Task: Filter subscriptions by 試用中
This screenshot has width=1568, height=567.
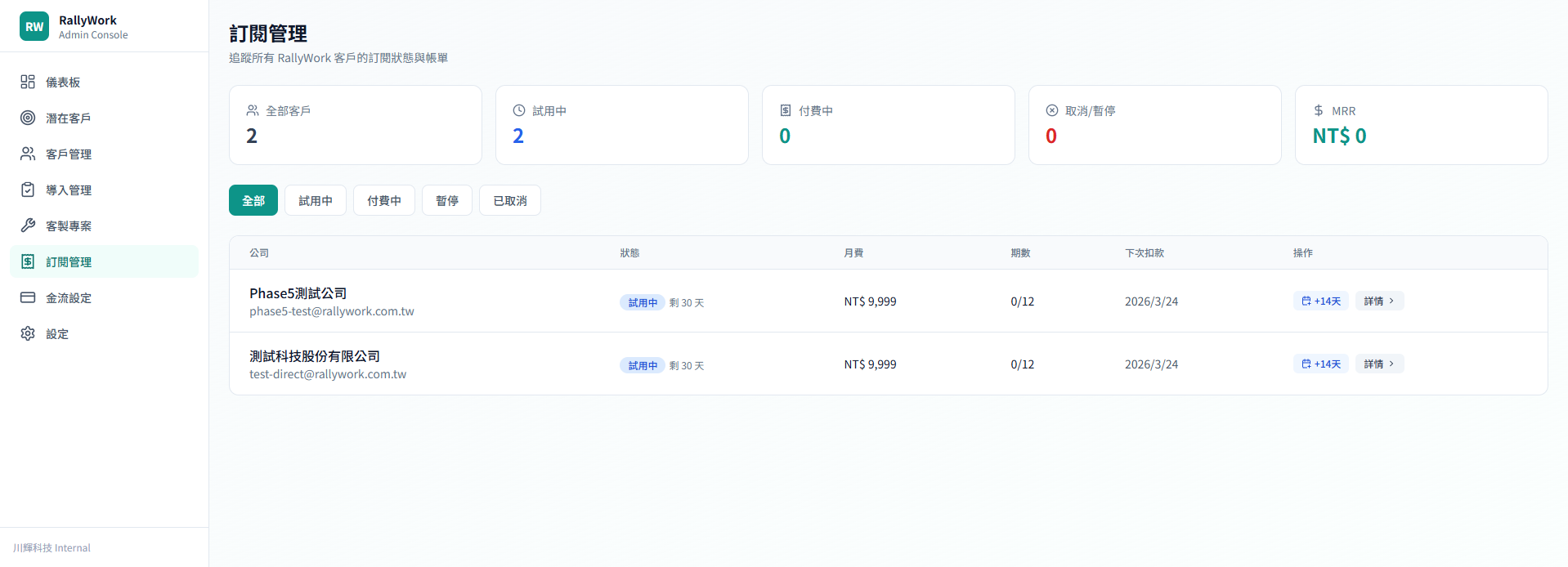Action: pyautogui.click(x=316, y=200)
